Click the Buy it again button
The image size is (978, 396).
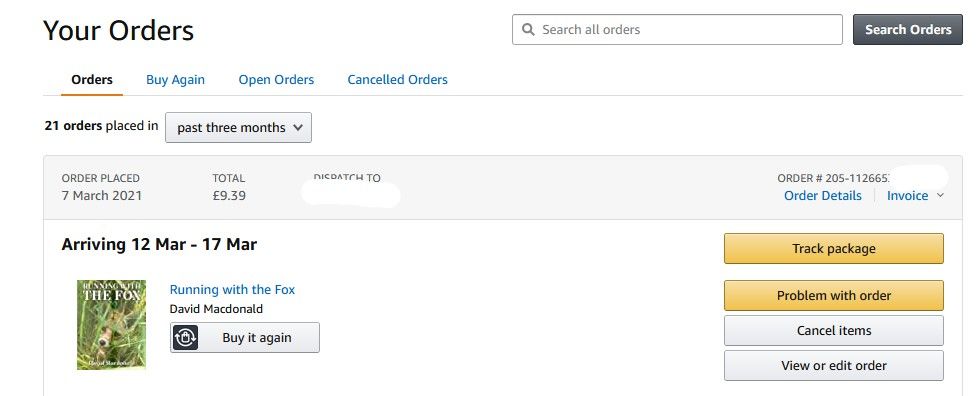pyautogui.click(x=245, y=337)
